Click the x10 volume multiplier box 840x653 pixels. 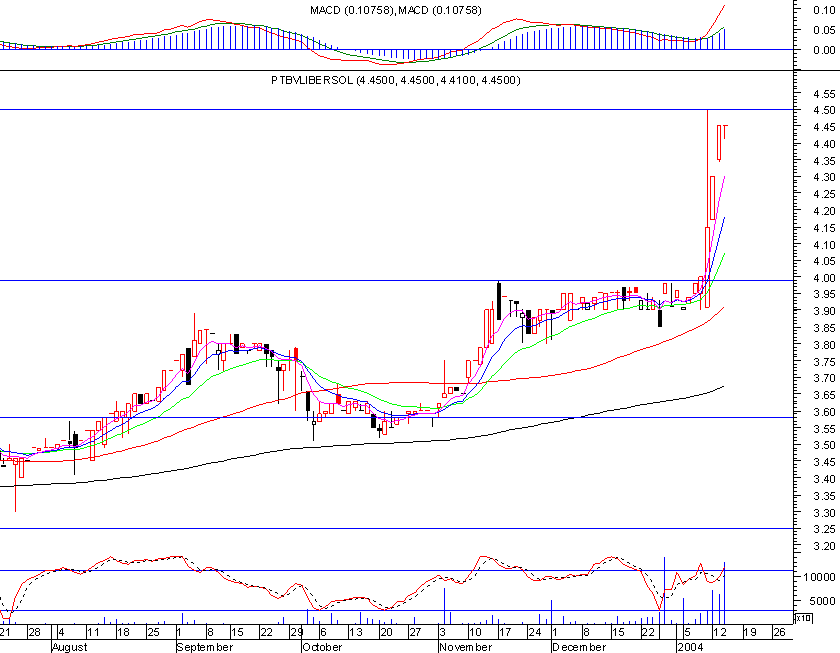click(x=802, y=618)
